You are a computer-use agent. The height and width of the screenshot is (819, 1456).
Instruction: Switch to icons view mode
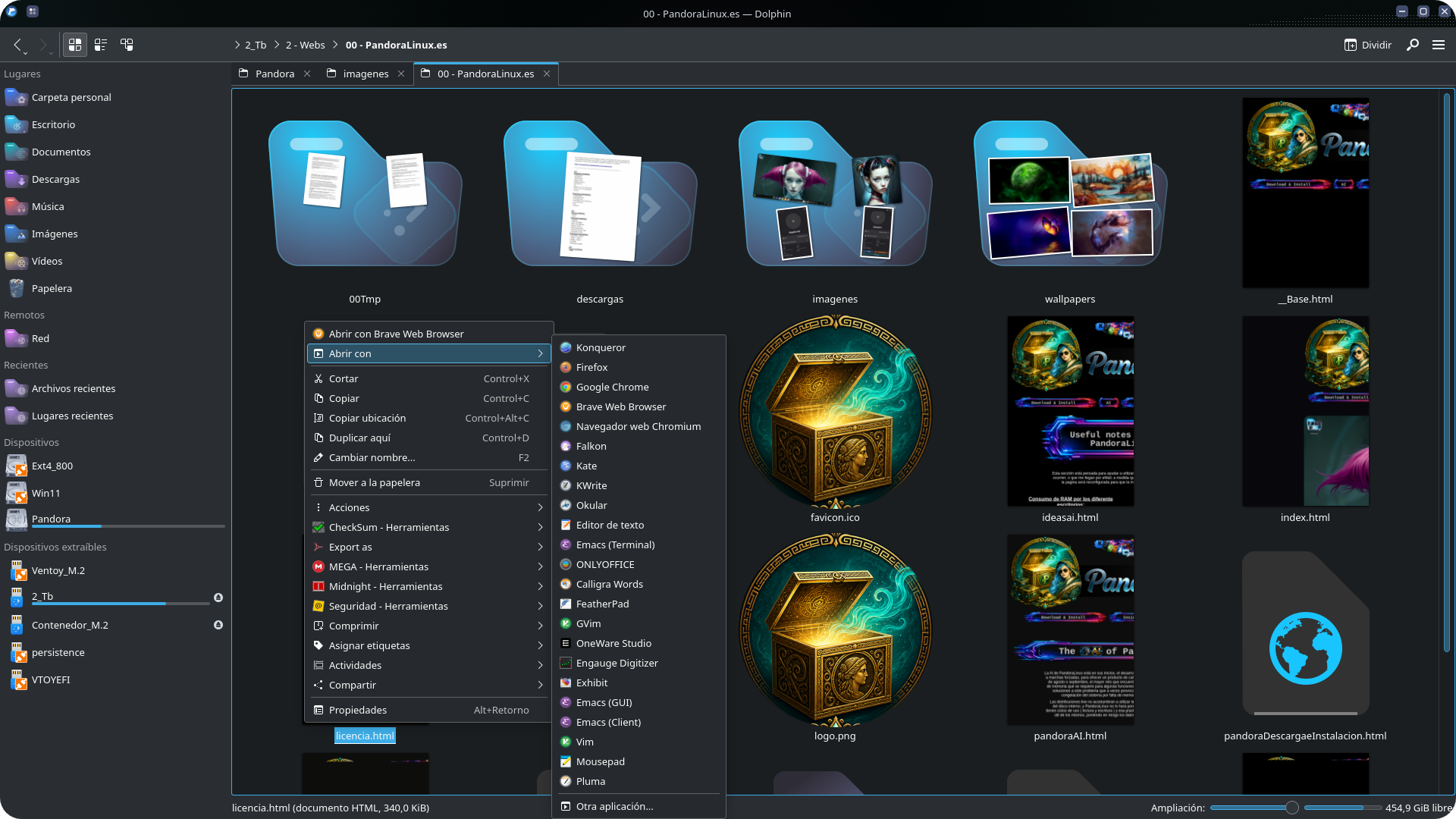click(75, 45)
